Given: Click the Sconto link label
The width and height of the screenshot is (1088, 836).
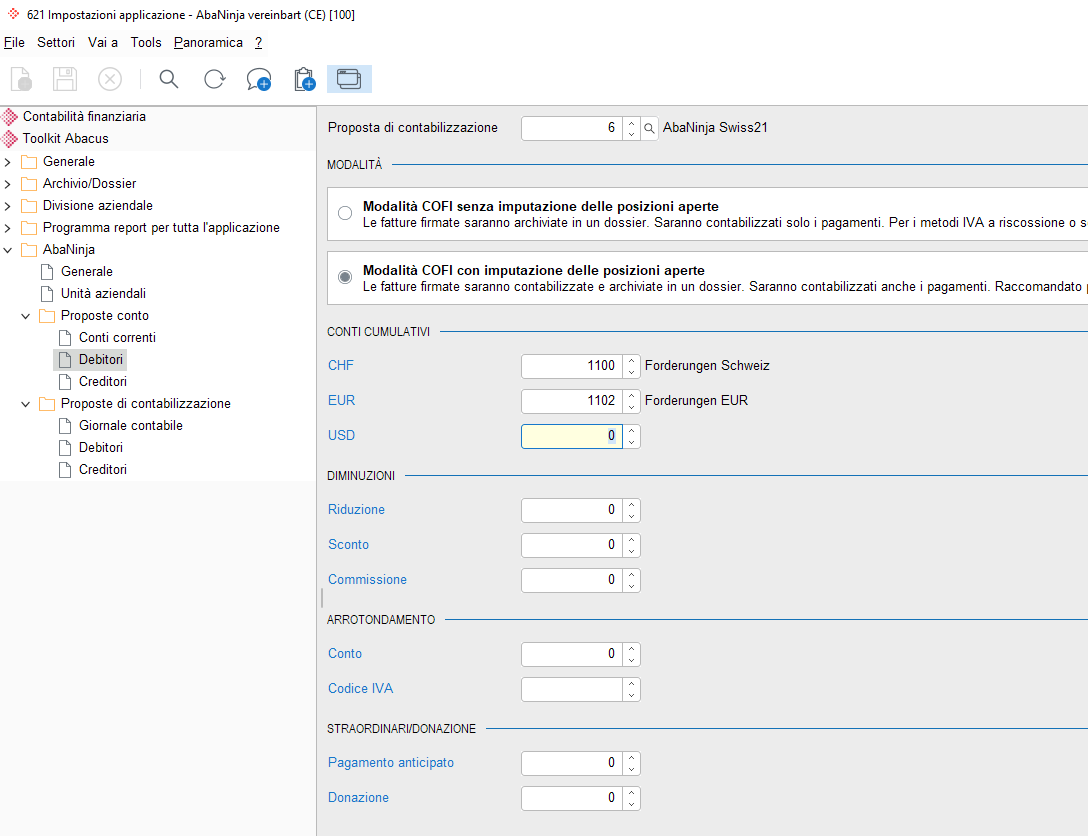Looking at the screenshot, I should (348, 545).
